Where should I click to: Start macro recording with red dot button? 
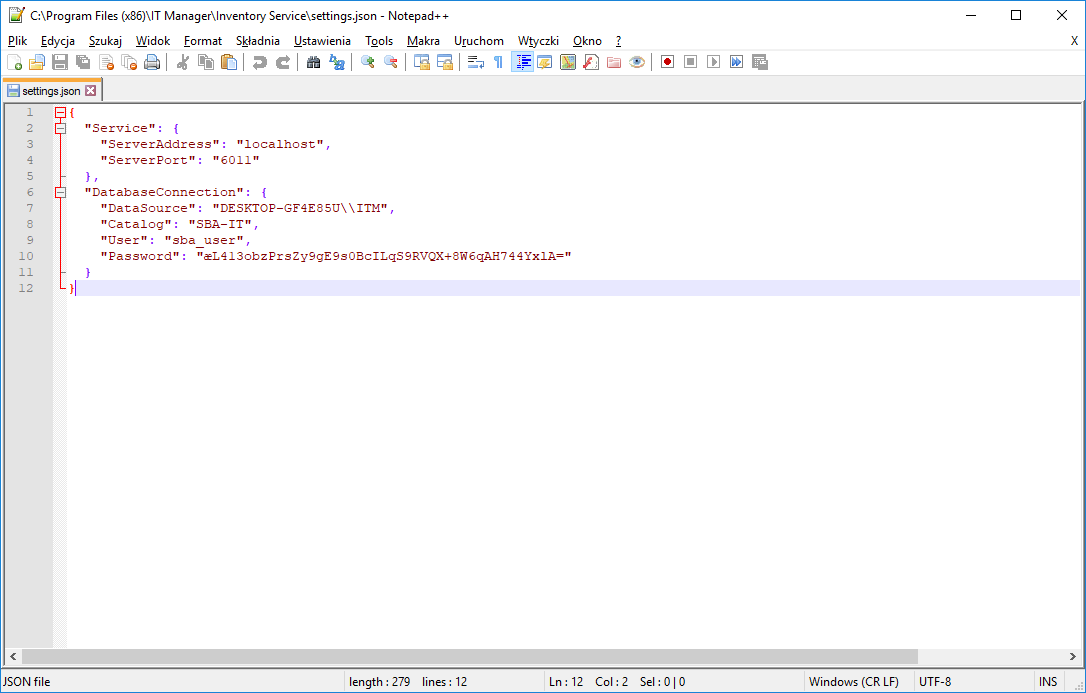[x=667, y=62]
